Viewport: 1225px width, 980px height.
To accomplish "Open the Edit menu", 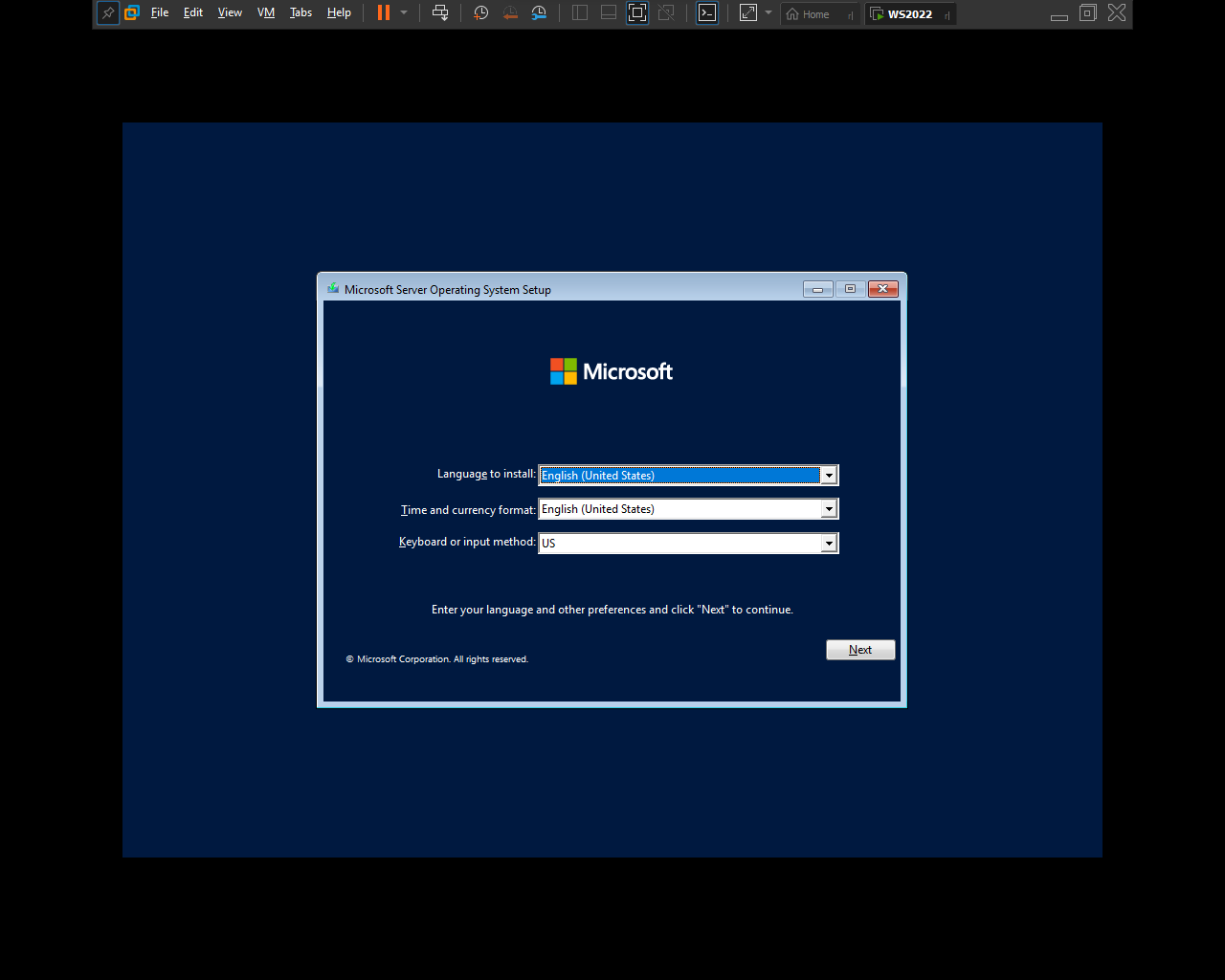I will click(193, 13).
